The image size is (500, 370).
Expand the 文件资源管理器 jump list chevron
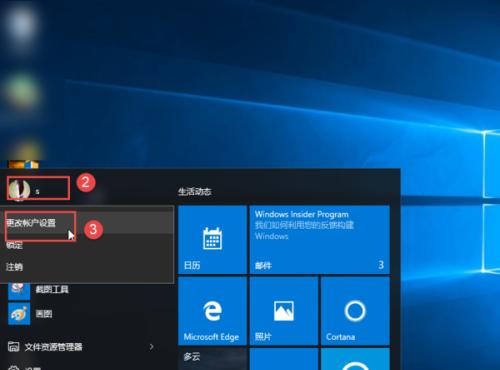pyautogui.click(x=152, y=347)
